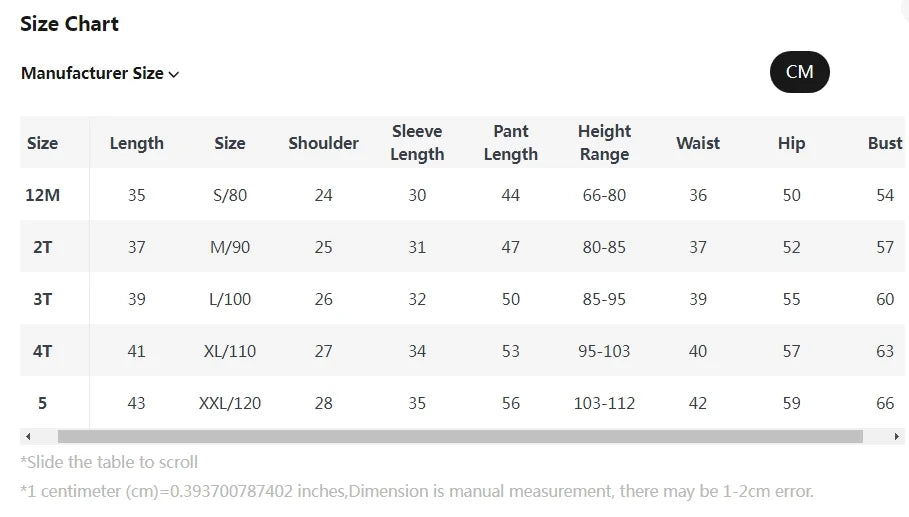Image resolution: width=909 pixels, height=517 pixels.
Task: Toggle the CM unit button
Action: pyautogui.click(x=799, y=72)
